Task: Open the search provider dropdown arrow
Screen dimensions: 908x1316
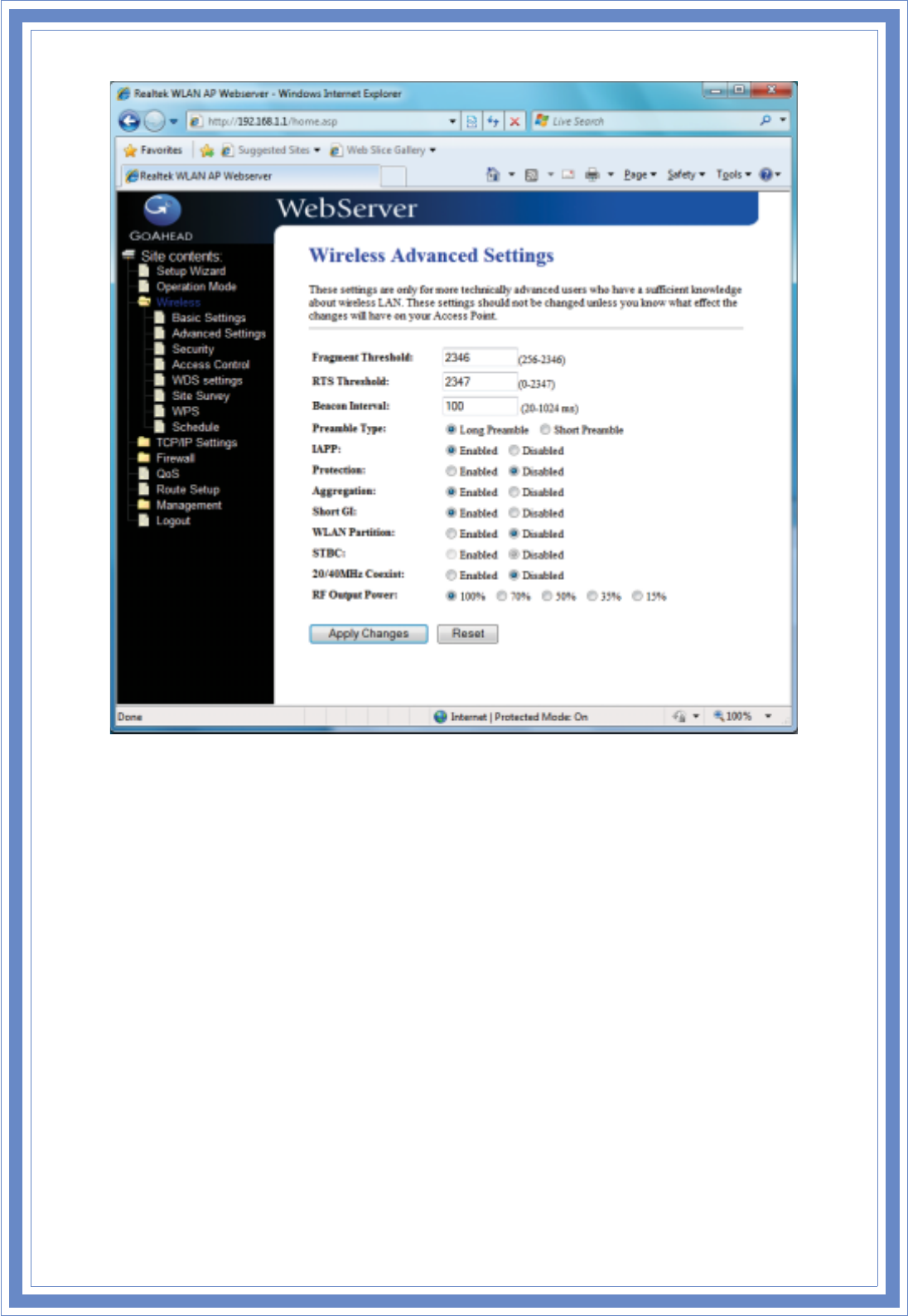Action: (x=783, y=120)
